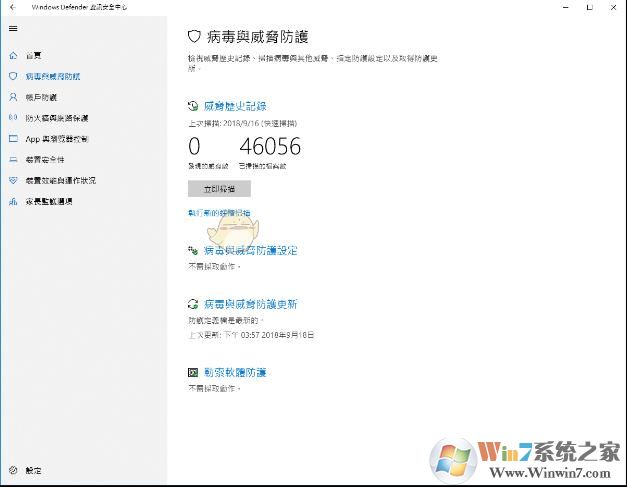
Task: Click the ransomware protection icon
Action: [x=193, y=373]
